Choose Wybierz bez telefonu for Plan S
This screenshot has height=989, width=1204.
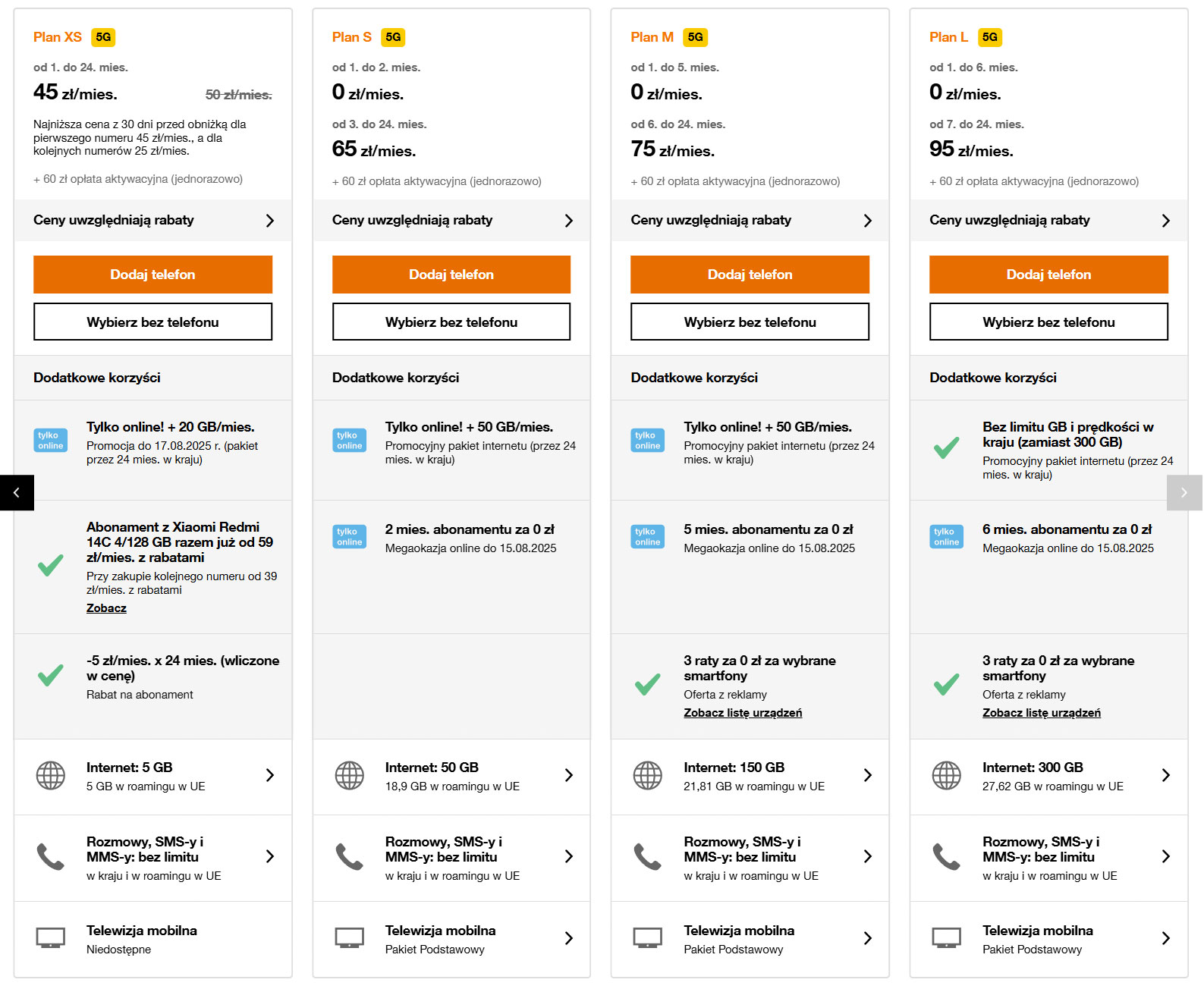[x=451, y=322]
